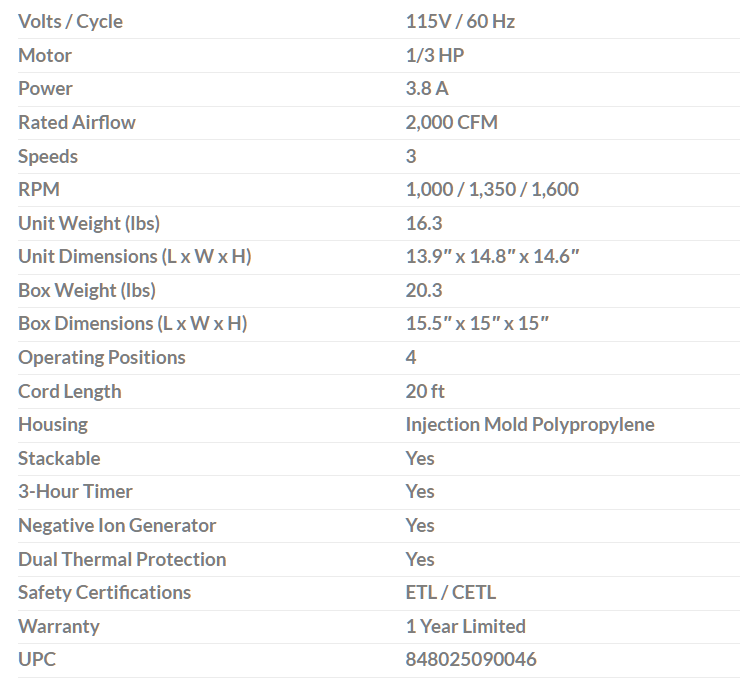The height and width of the screenshot is (687, 740).
Task: Select the '3-Hour Timer' label
Action: pyautogui.click(x=75, y=491)
